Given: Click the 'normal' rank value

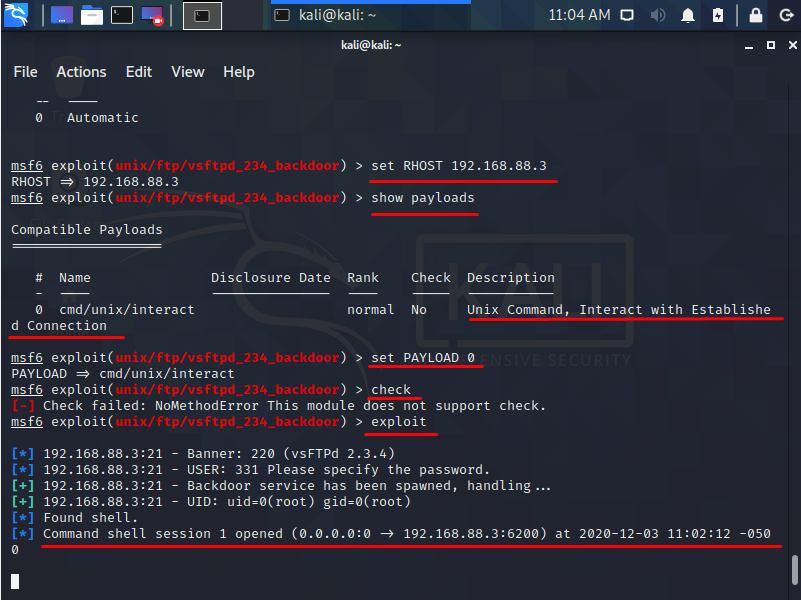Looking at the screenshot, I should tap(370, 310).
